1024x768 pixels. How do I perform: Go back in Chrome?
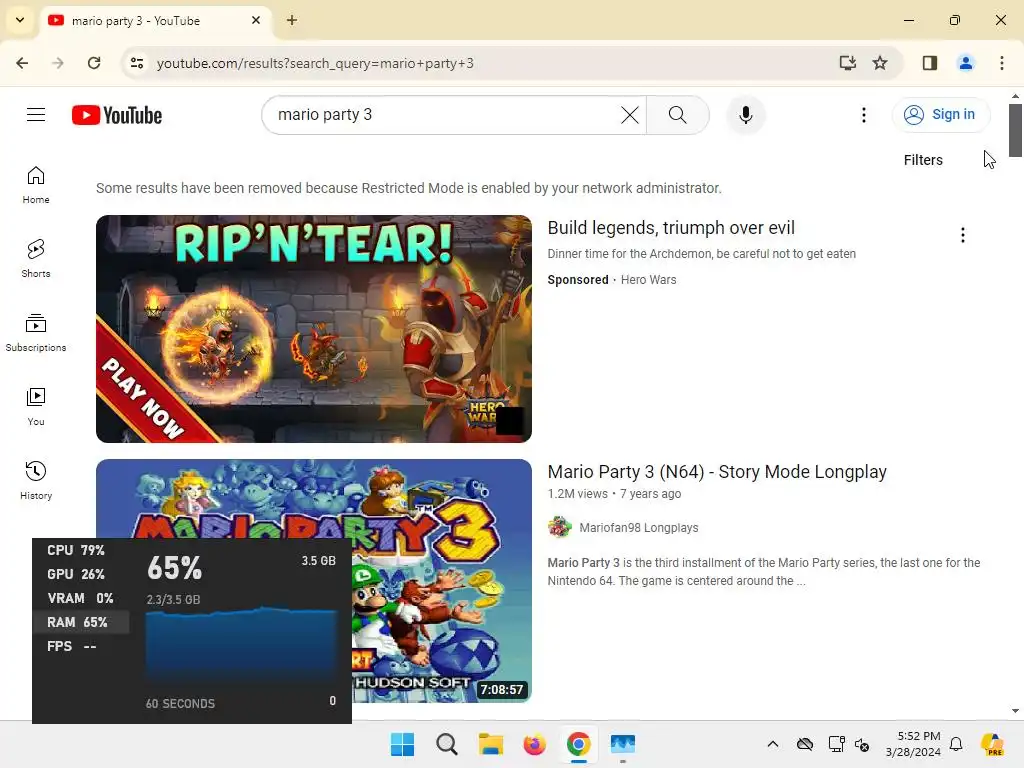(22, 63)
